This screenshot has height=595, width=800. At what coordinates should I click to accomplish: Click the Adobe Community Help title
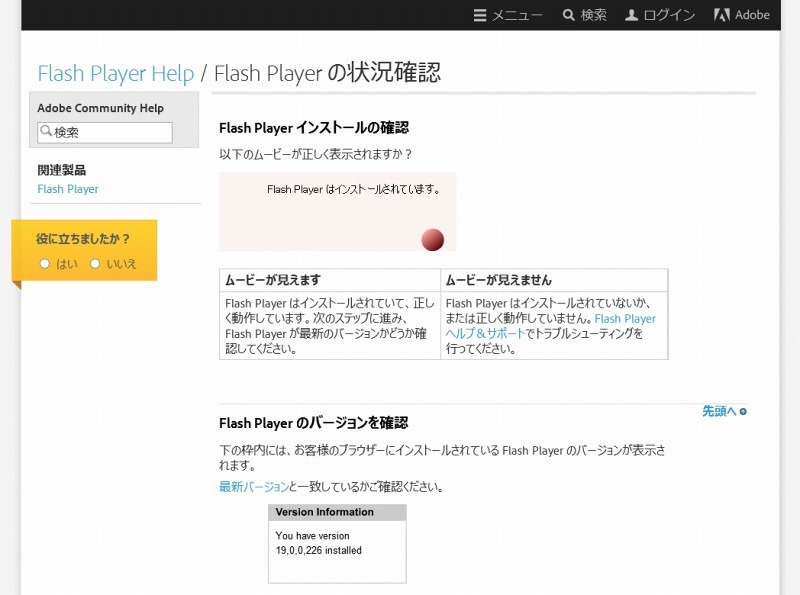(101, 108)
